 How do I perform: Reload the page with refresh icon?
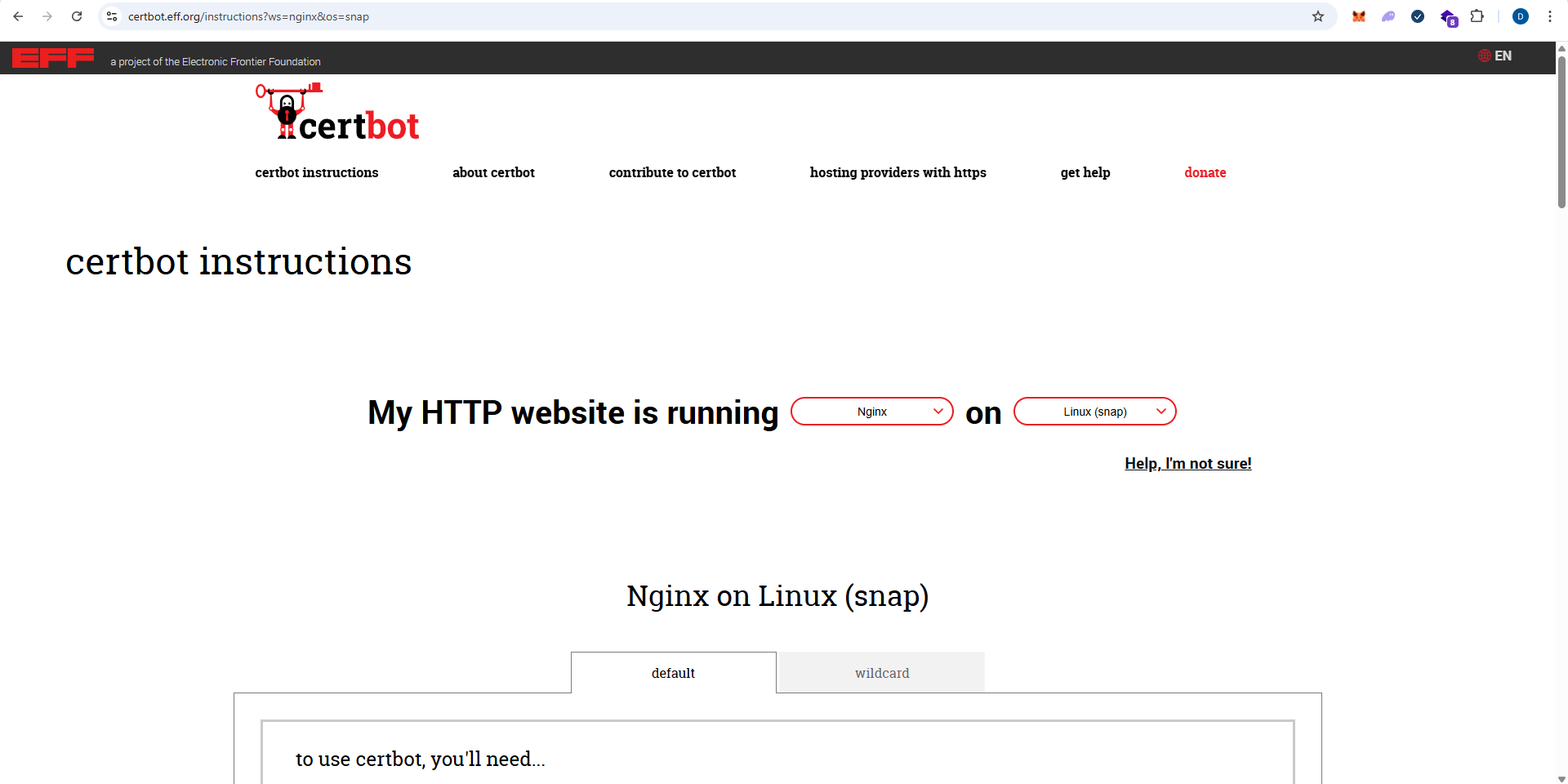[77, 16]
